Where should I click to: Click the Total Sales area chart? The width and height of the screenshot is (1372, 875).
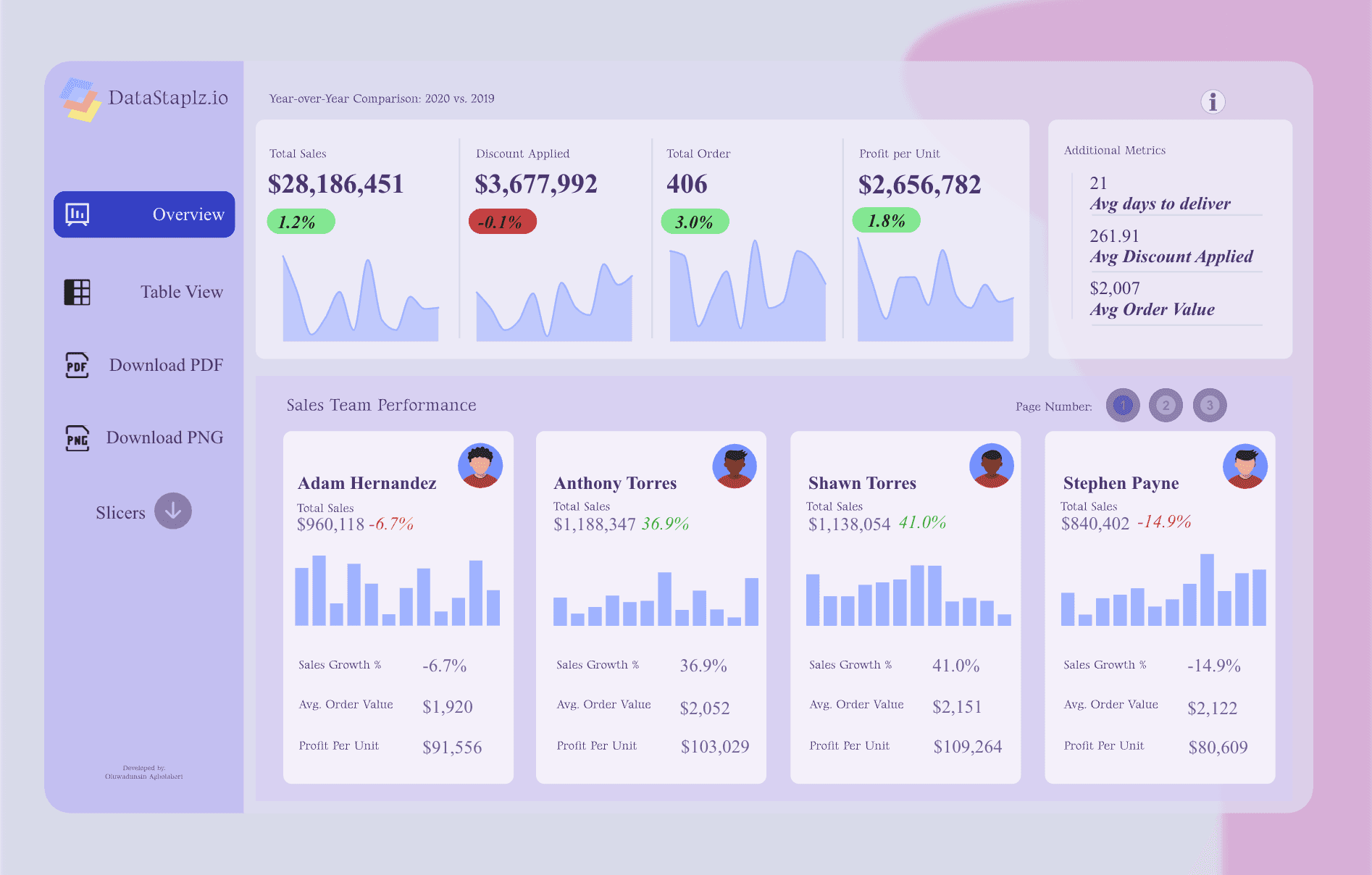[360, 297]
